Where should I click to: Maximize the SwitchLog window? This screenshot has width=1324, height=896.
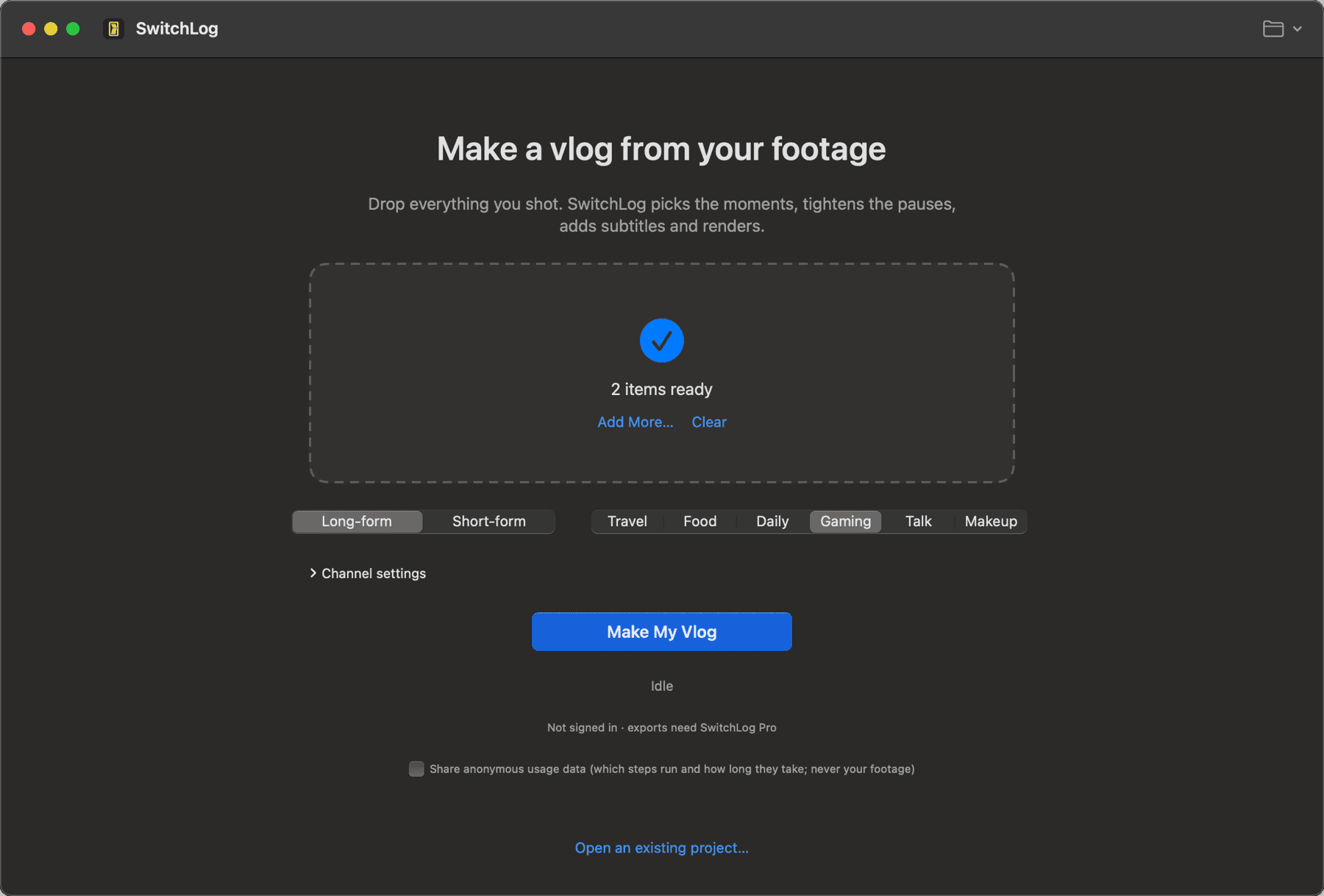pyautogui.click(x=73, y=29)
